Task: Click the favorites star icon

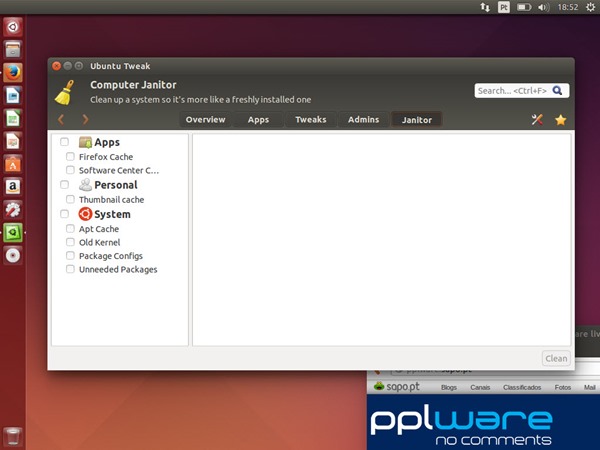Action: pos(561,120)
